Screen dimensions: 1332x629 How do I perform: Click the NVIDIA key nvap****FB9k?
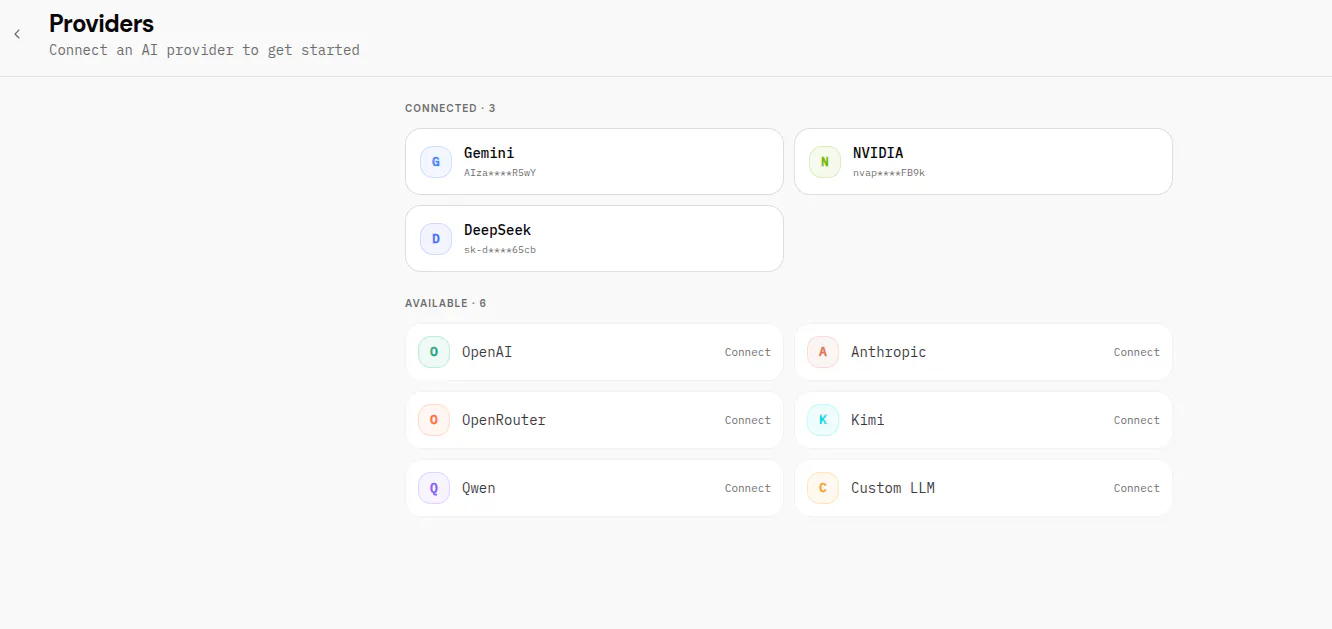pyautogui.click(x=889, y=173)
